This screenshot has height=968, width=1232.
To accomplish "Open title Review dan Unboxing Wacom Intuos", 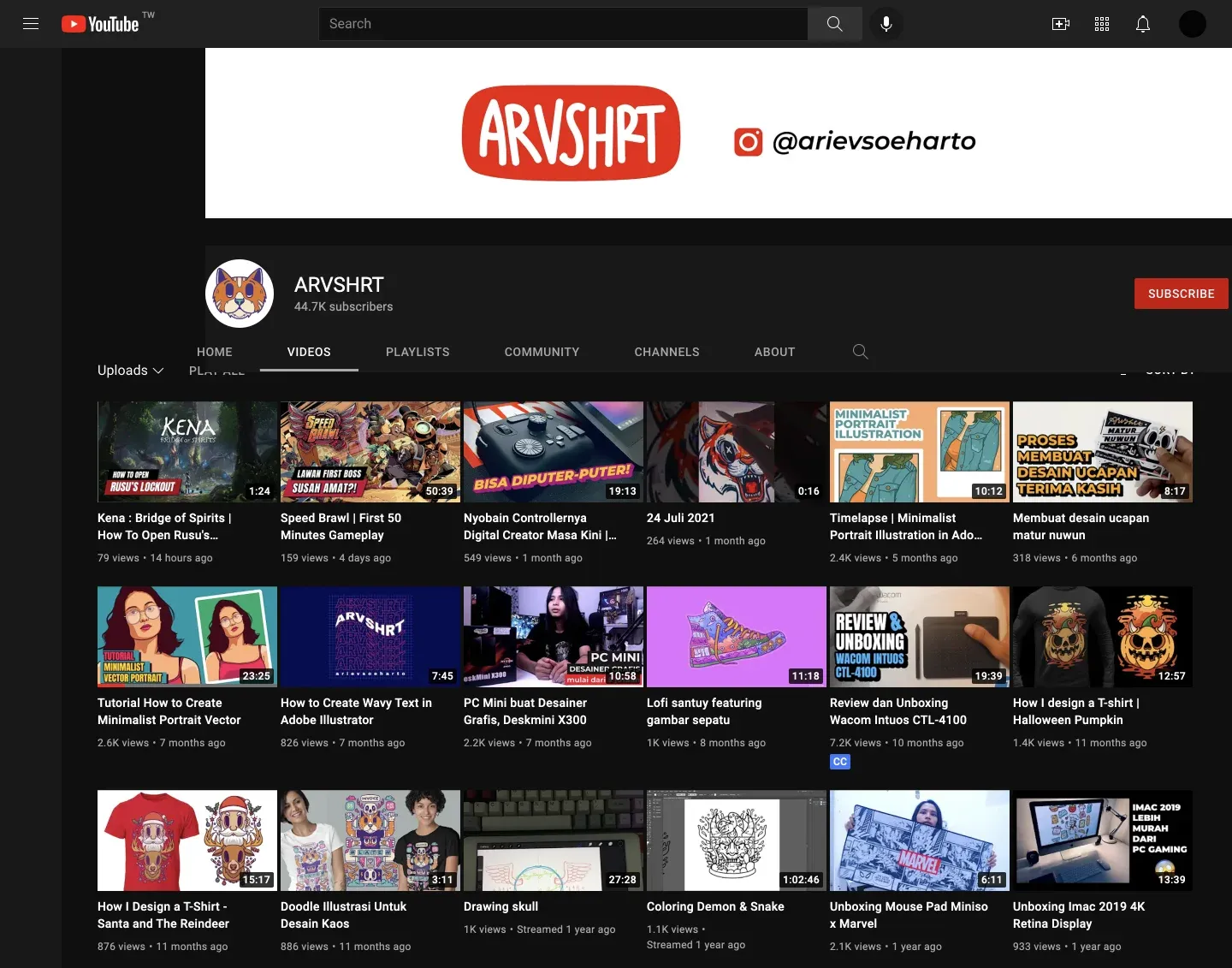I will click(898, 711).
